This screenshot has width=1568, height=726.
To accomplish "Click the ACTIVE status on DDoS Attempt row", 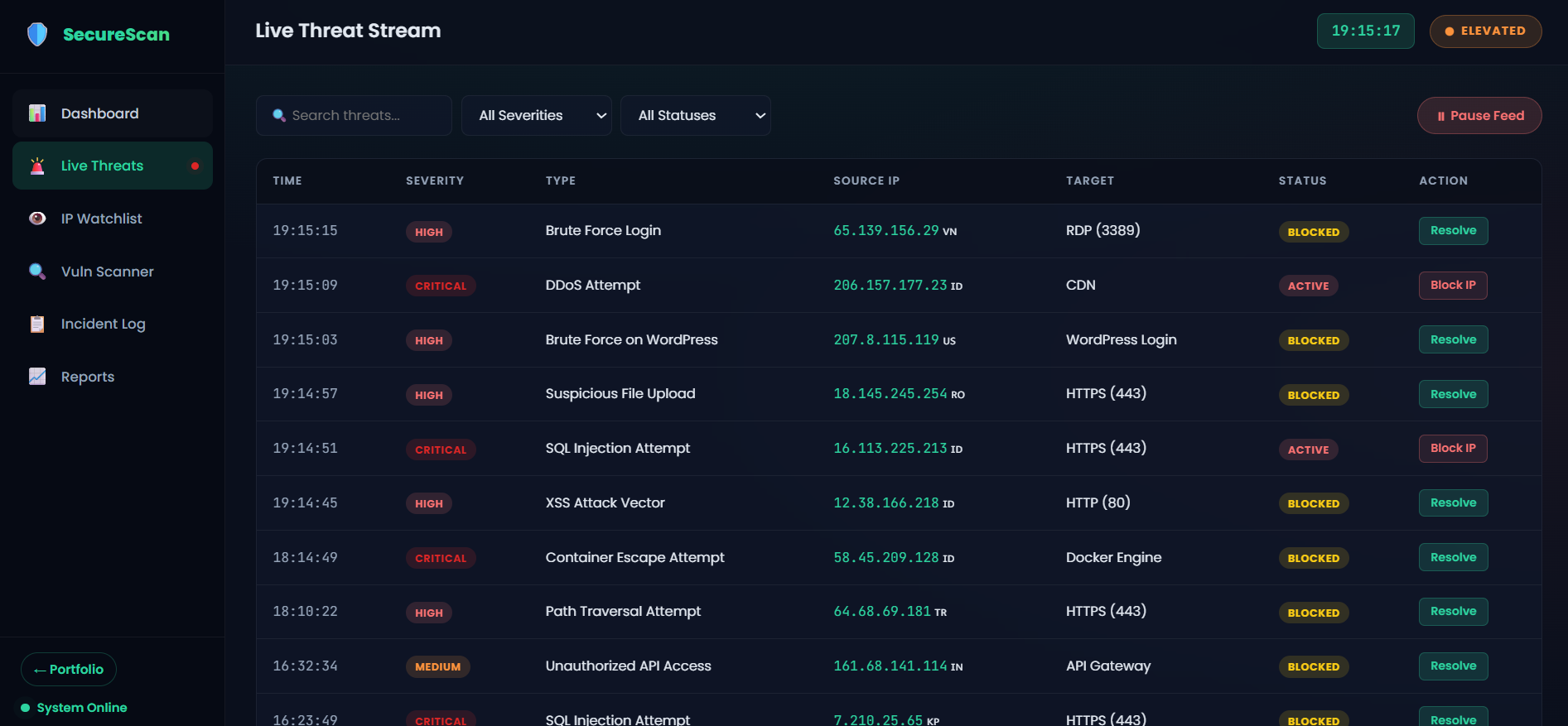I will (1308, 286).
